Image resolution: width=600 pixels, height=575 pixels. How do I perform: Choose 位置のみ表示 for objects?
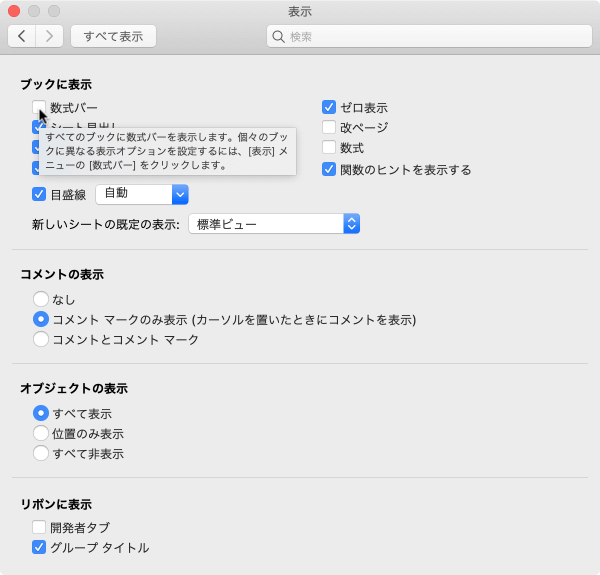pyautogui.click(x=41, y=433)
